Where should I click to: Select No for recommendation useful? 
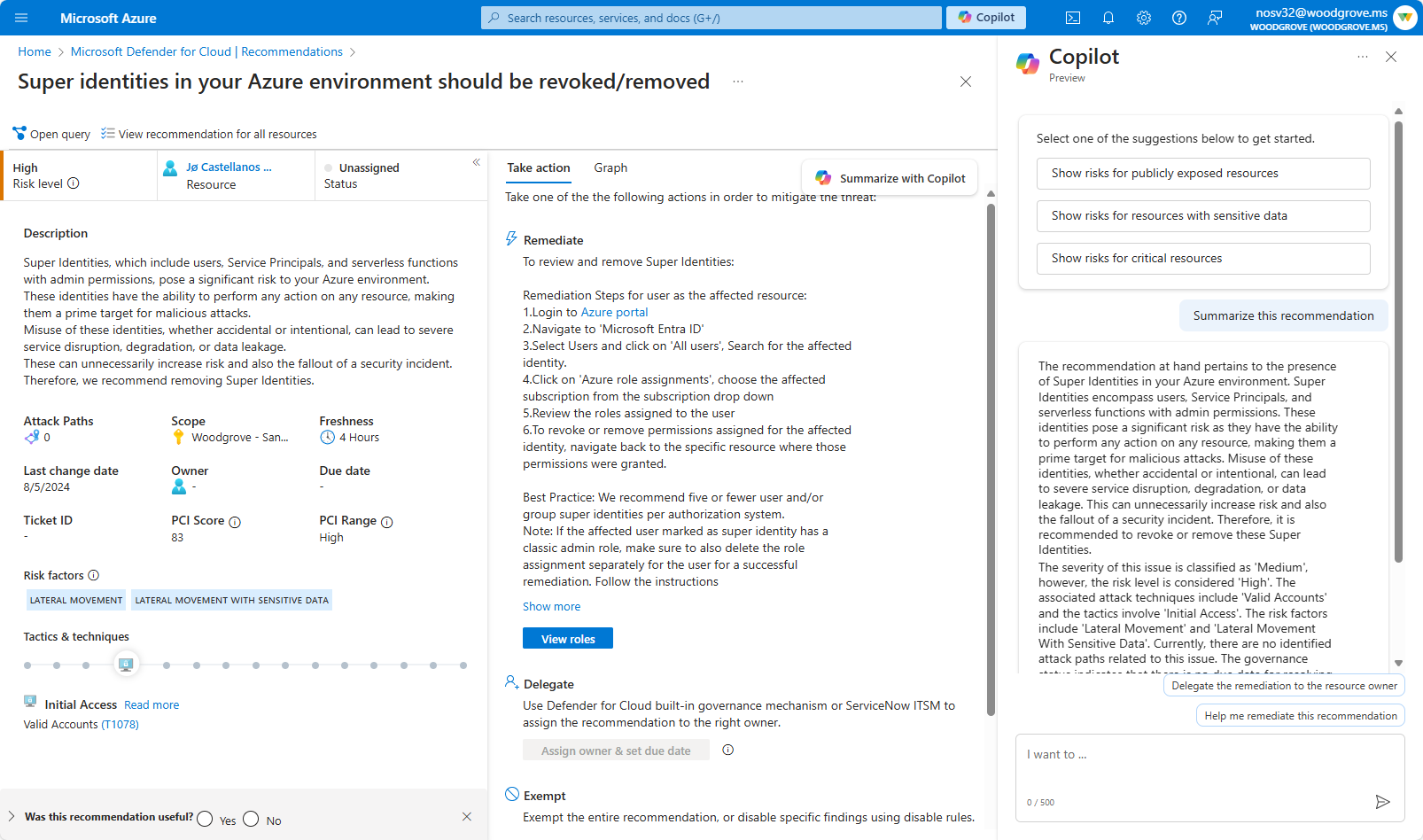(251, 819)
